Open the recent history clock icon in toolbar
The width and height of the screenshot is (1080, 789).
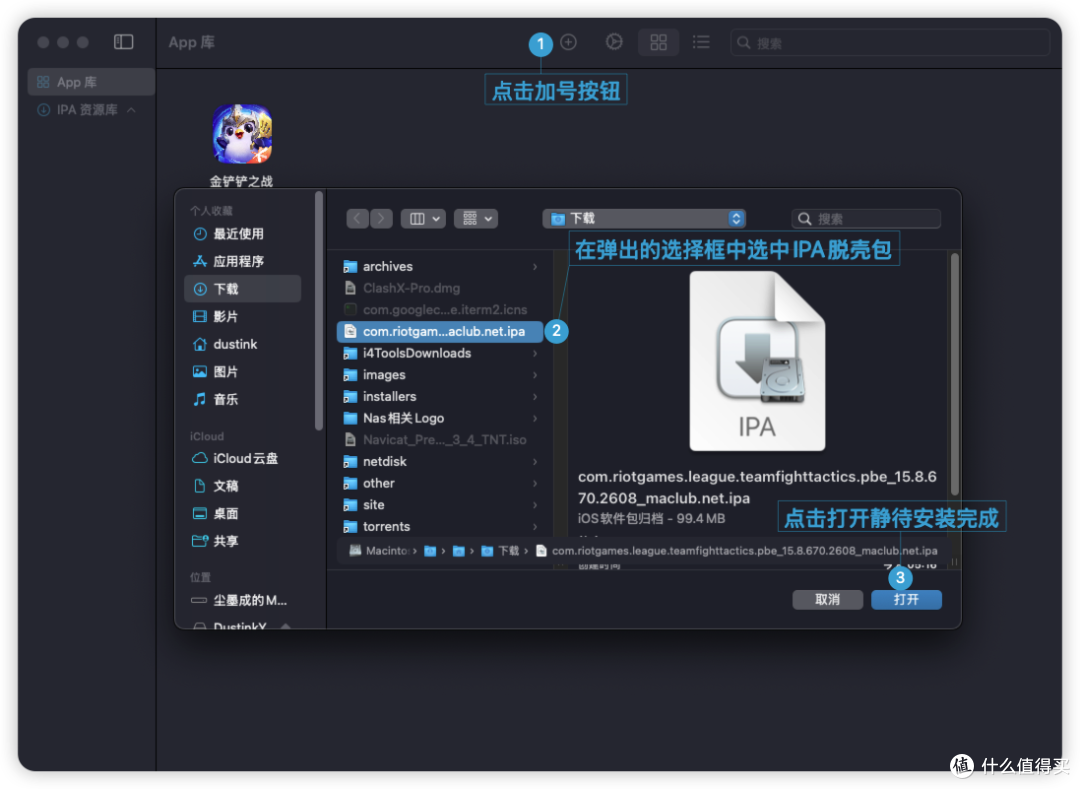614,42
